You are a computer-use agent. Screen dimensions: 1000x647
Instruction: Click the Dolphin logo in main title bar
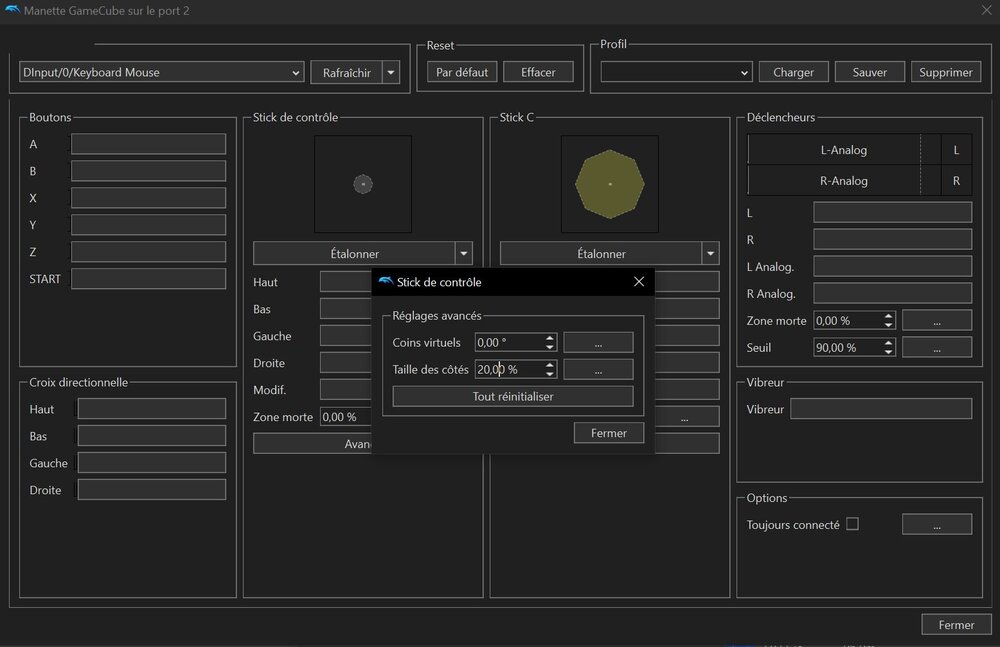click(x=12, y=10)
